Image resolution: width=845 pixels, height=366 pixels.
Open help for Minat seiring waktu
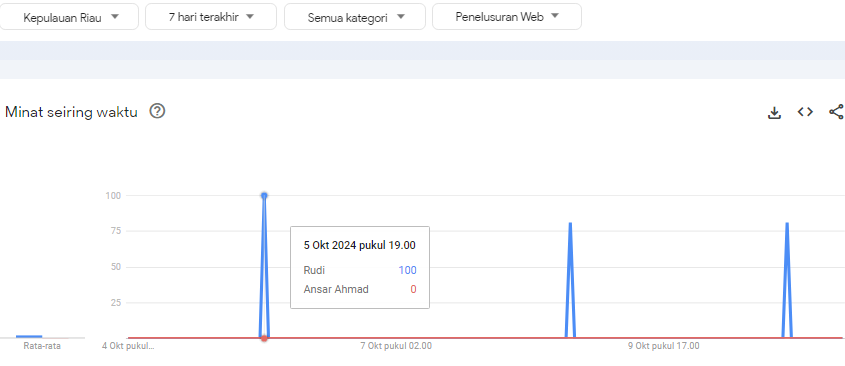coord(157,112)
